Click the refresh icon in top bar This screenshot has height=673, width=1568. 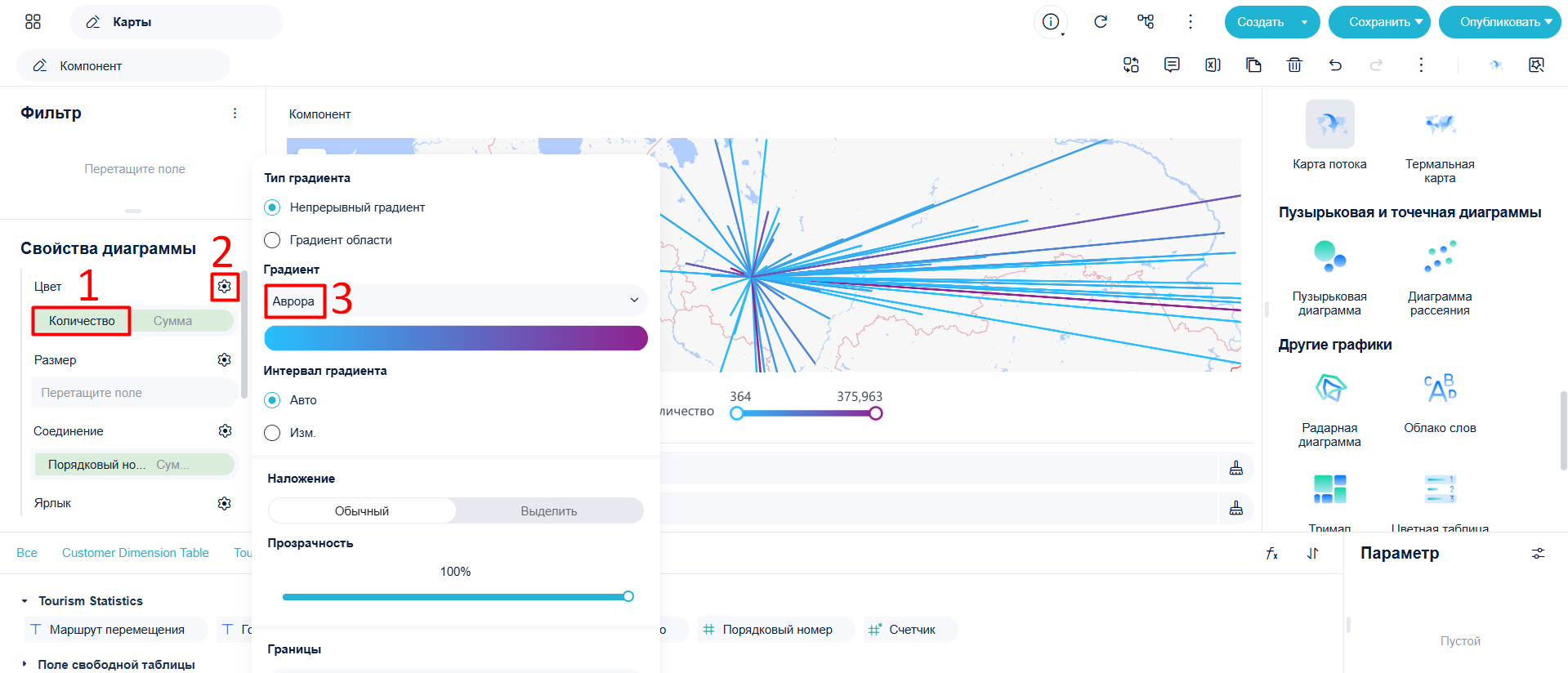[x=1101, y=22]
